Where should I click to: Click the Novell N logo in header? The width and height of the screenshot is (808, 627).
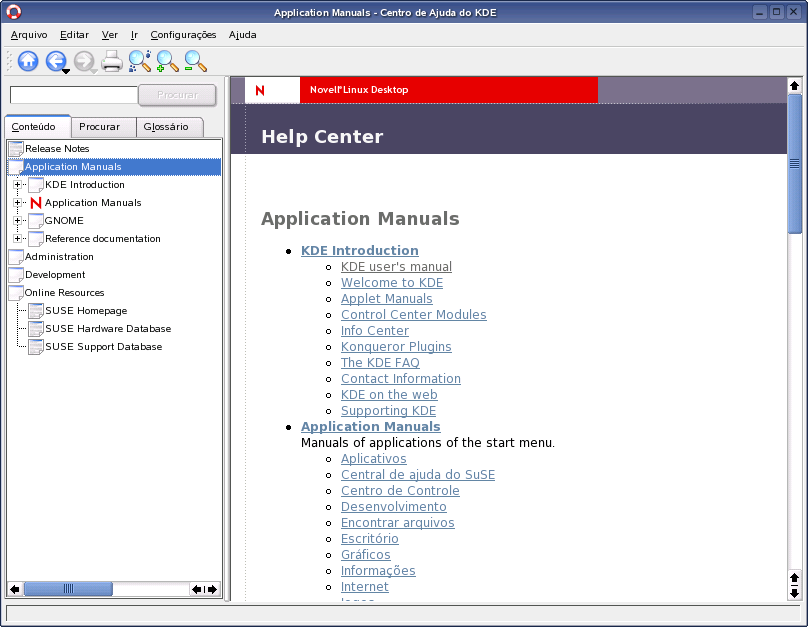point(260,90)
